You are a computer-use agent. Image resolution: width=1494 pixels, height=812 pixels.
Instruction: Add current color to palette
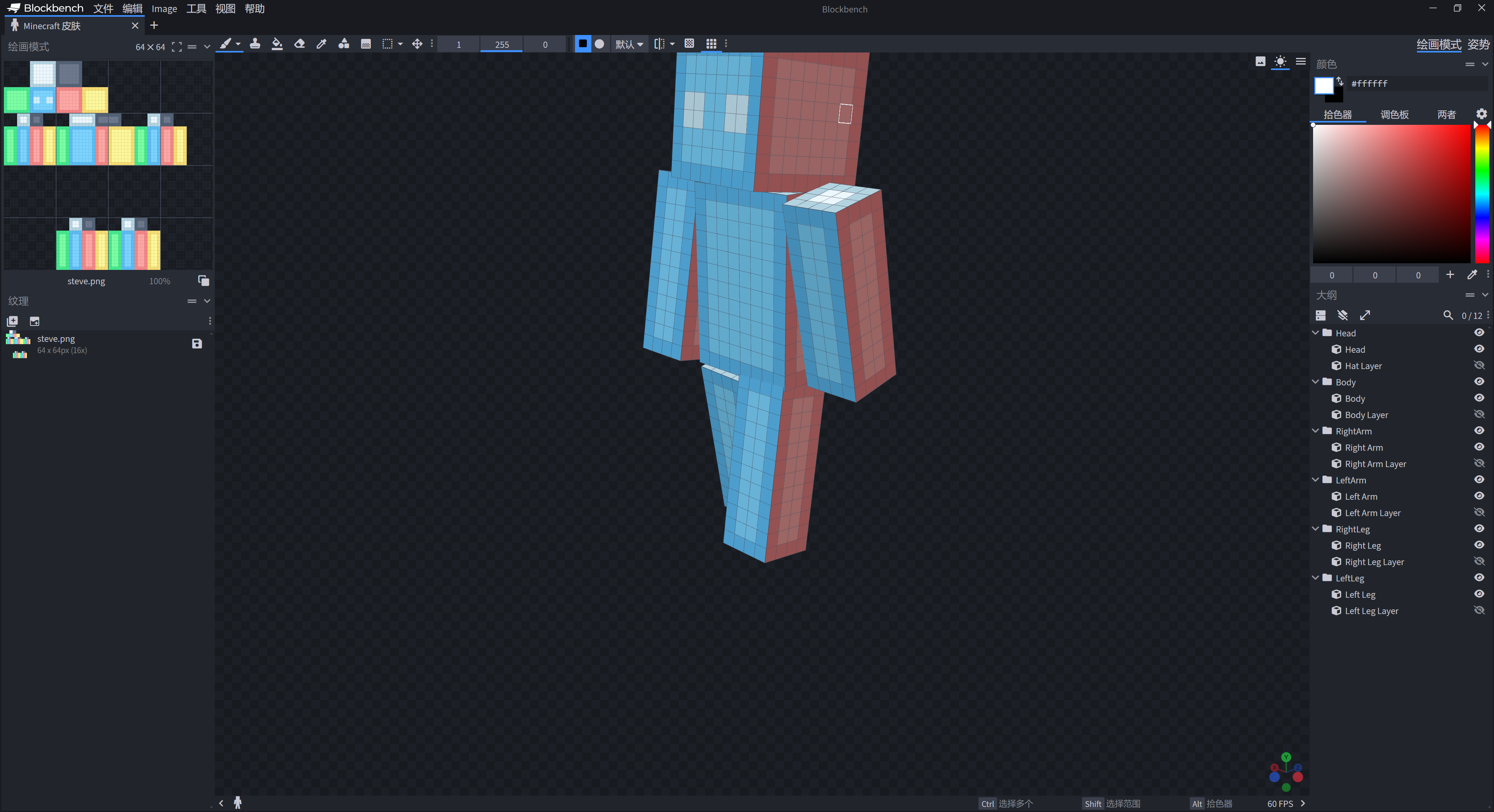click(1449, 275)
